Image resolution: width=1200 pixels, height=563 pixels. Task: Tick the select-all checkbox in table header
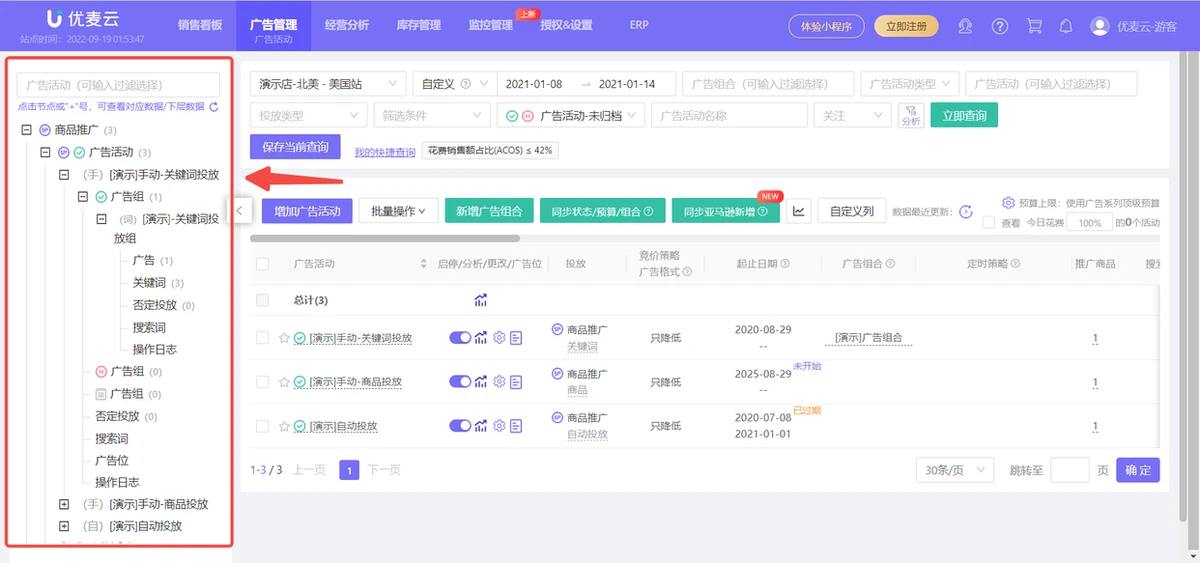click(262, 264)
